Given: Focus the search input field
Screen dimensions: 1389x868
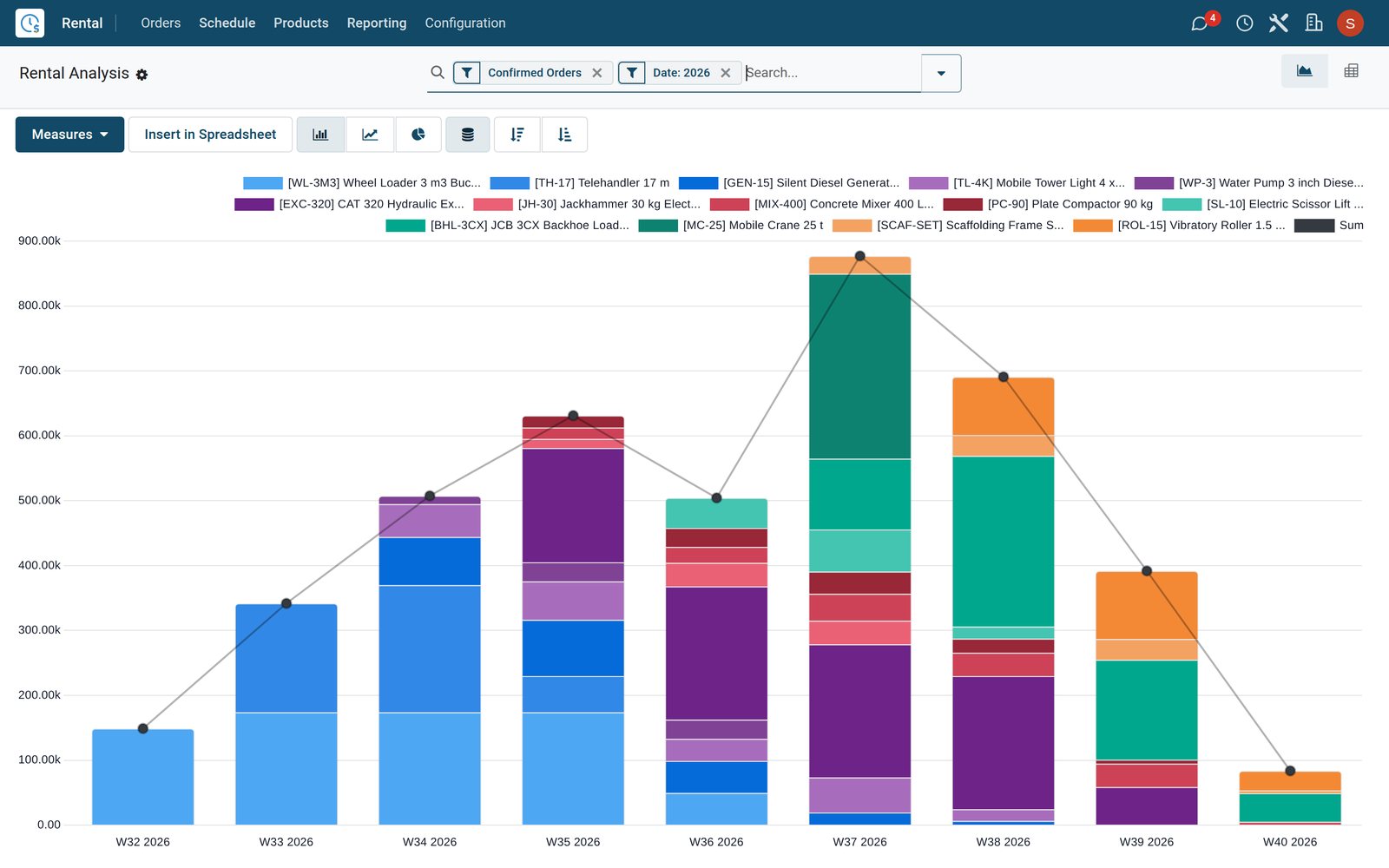Looking at the screenshot, I should [x=832, y=73].
